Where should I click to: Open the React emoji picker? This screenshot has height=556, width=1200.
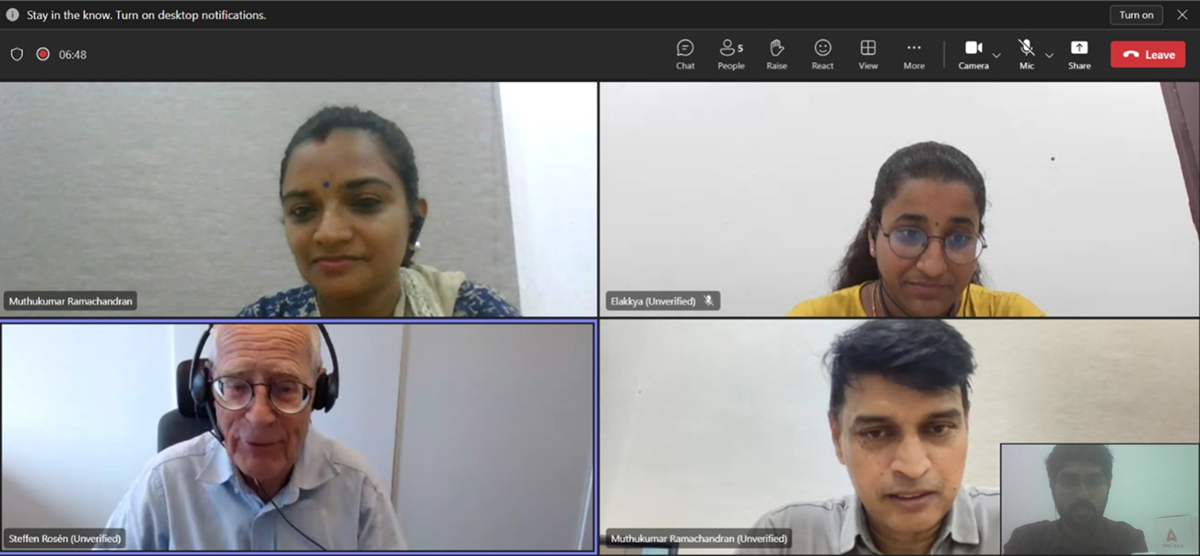tap(822, 54)
